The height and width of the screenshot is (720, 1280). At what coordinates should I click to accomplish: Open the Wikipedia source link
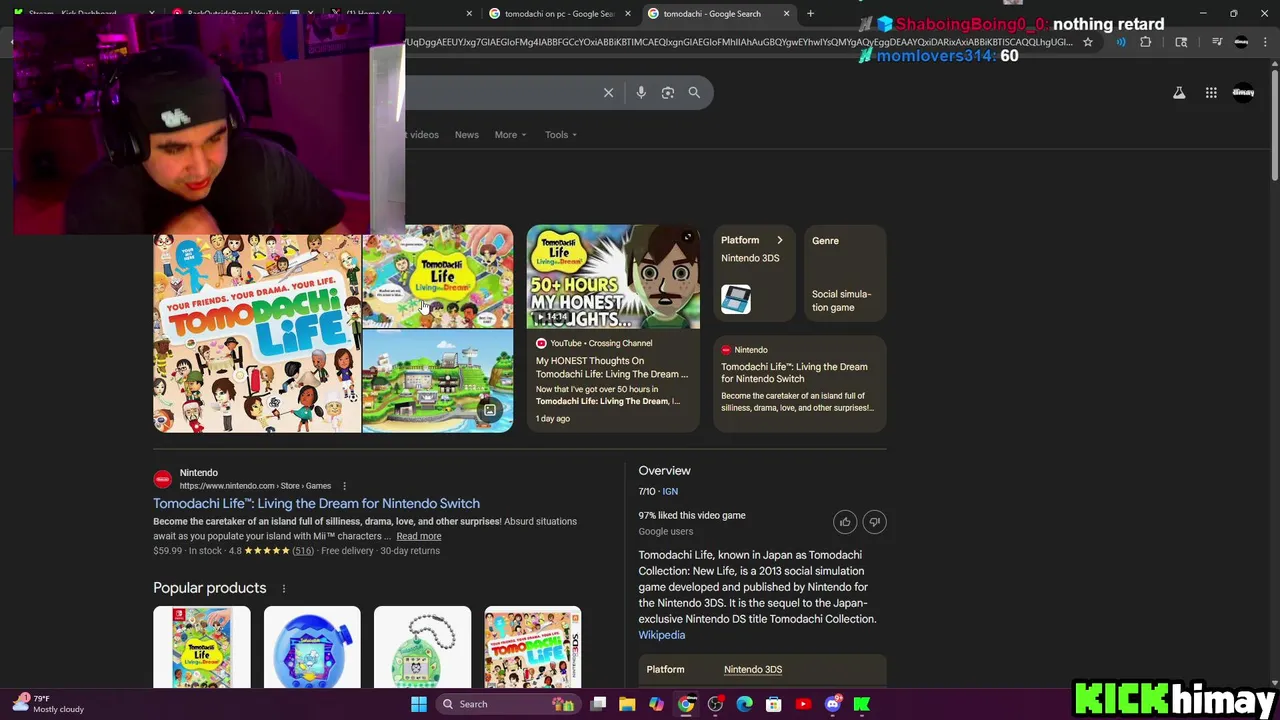662,635
